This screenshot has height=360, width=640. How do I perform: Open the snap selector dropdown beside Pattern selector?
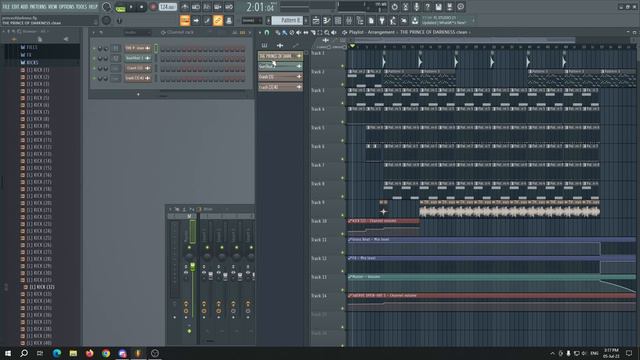click(x=251, y=20)
